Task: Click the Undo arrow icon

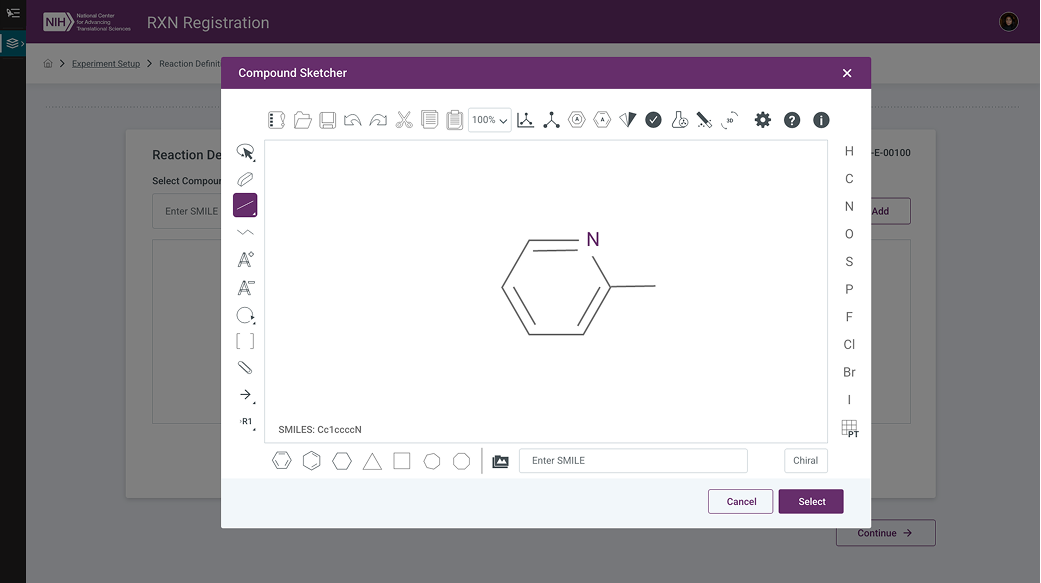Action: pos(352,120)
